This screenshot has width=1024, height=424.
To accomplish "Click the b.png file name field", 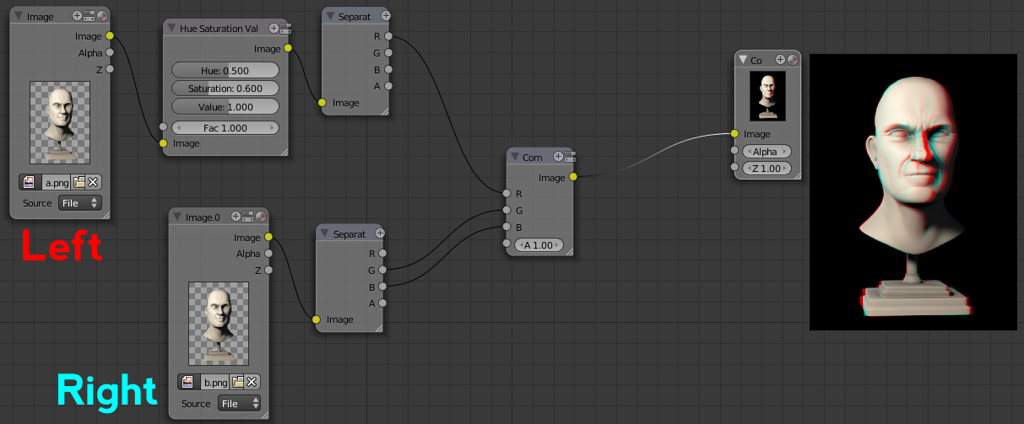I will click(x=215, y=382).
